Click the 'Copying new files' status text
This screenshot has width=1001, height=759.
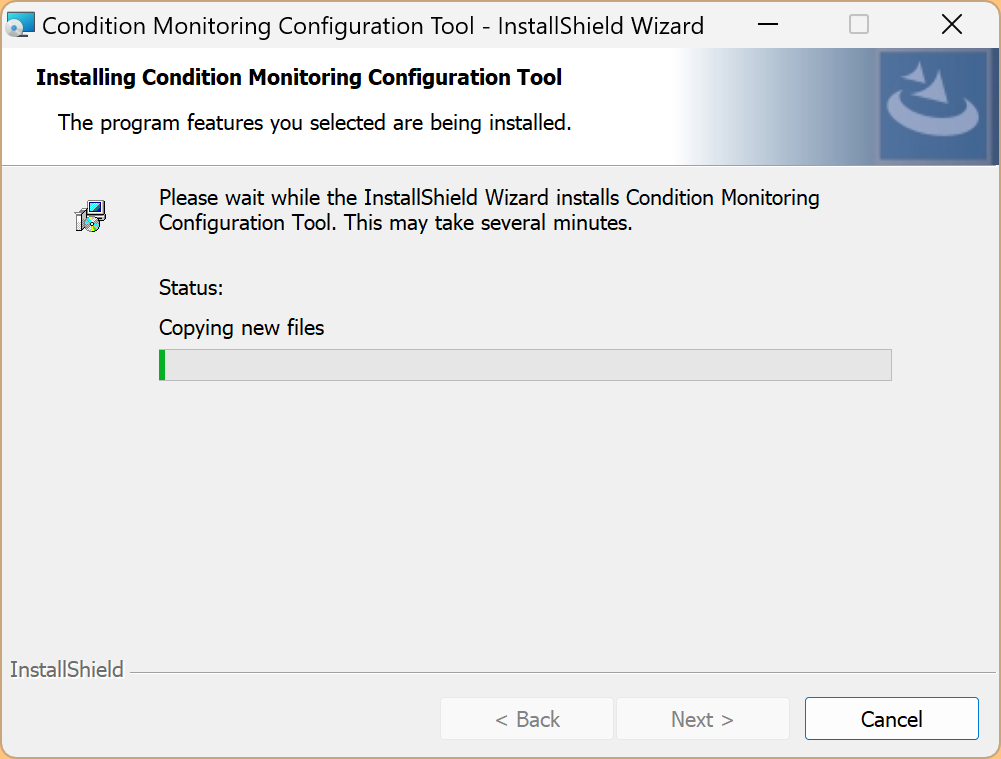242,328
